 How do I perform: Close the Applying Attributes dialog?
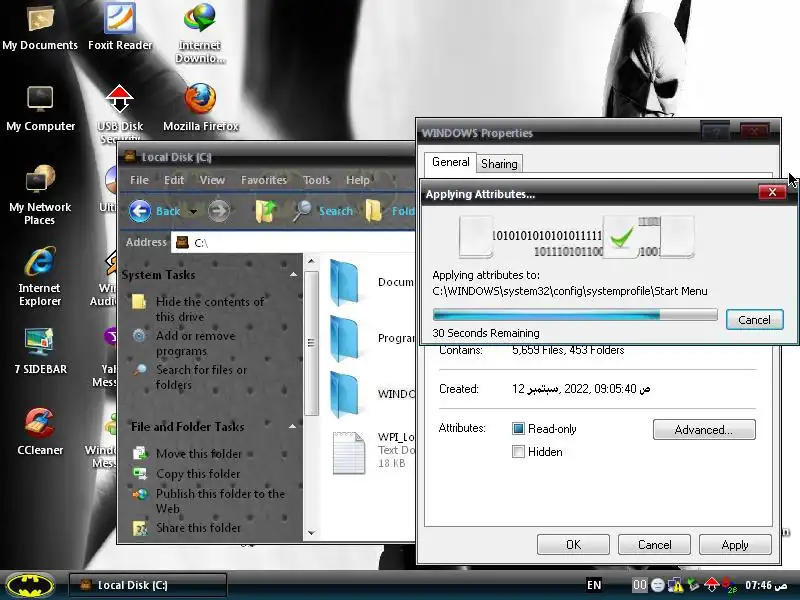click(772, 192)
